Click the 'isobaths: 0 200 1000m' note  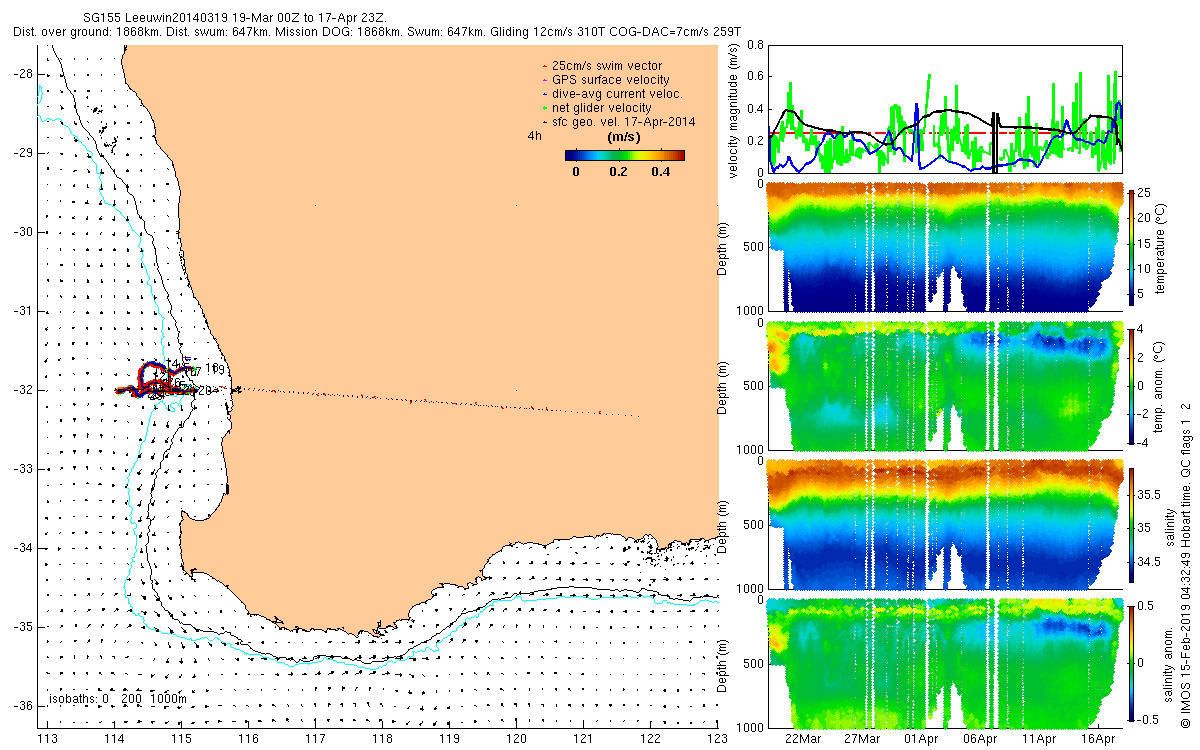point(116,699)
